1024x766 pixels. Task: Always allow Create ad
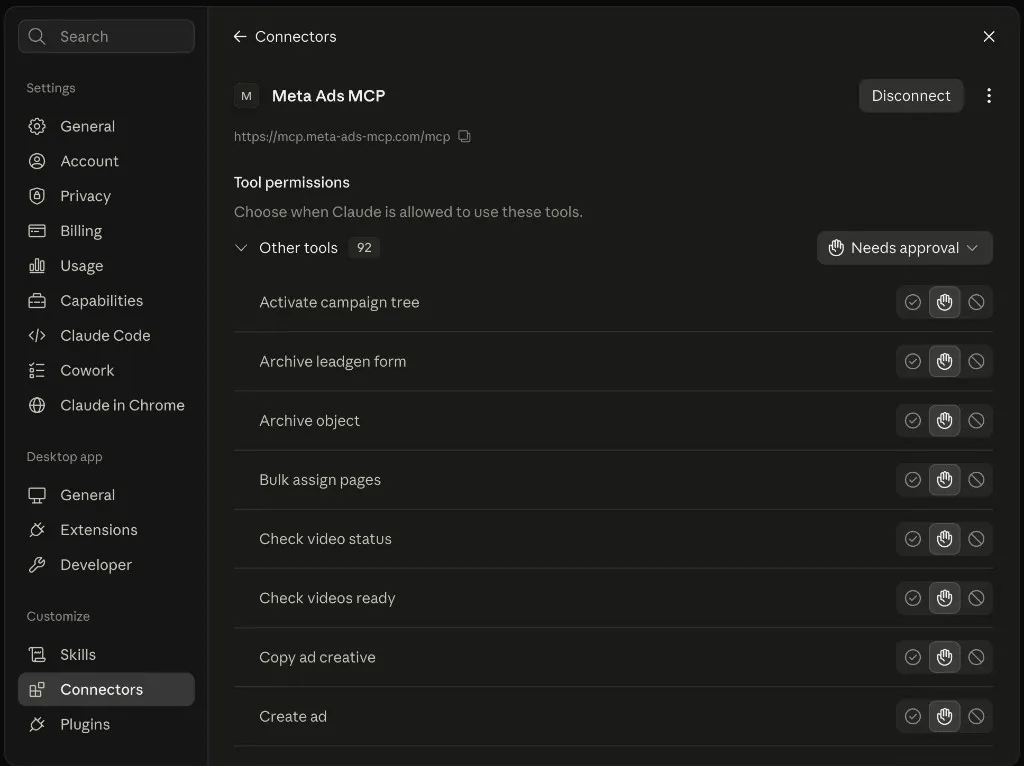912,716
